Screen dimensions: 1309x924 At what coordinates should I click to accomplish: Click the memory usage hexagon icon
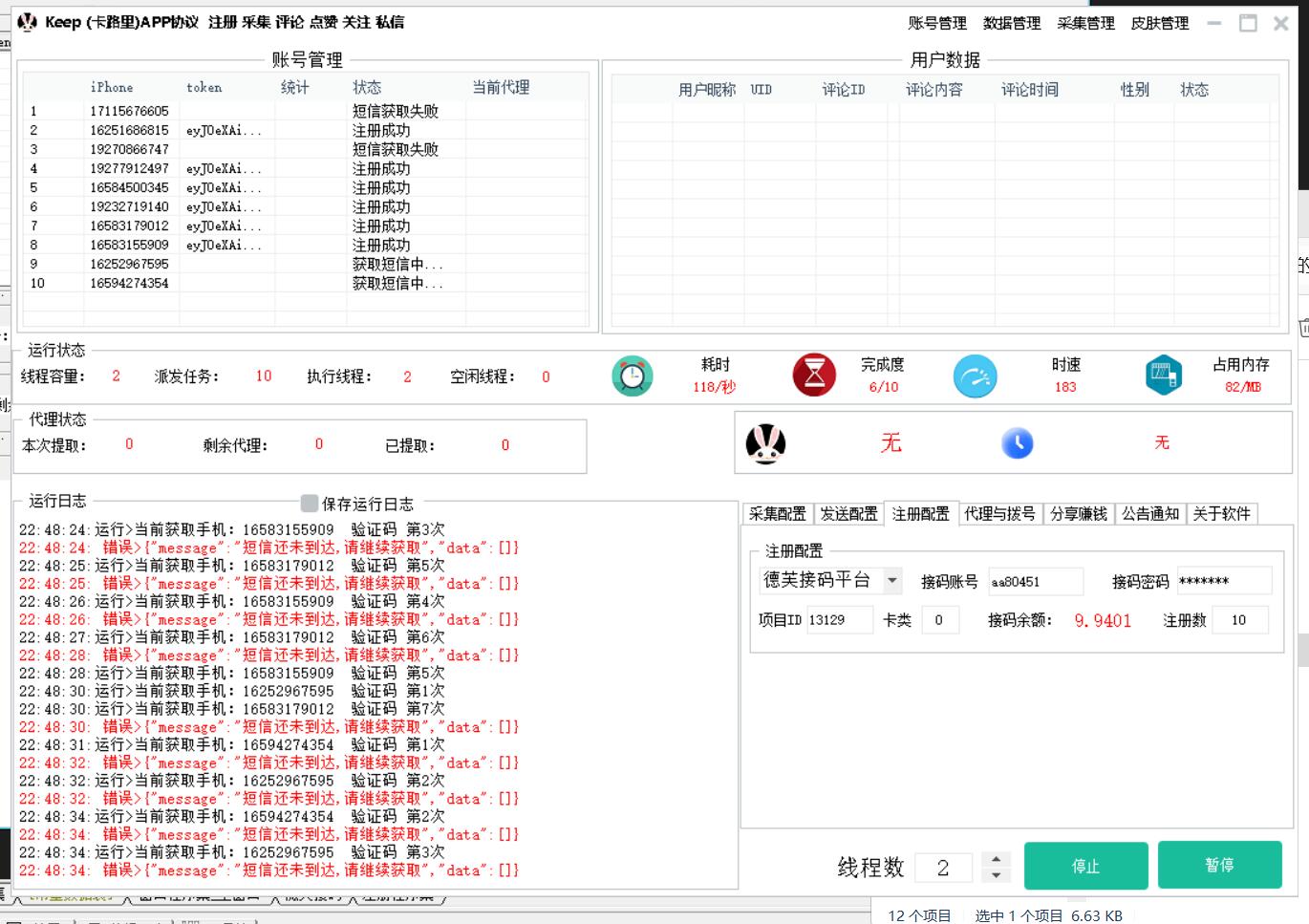pos(1163,375)
